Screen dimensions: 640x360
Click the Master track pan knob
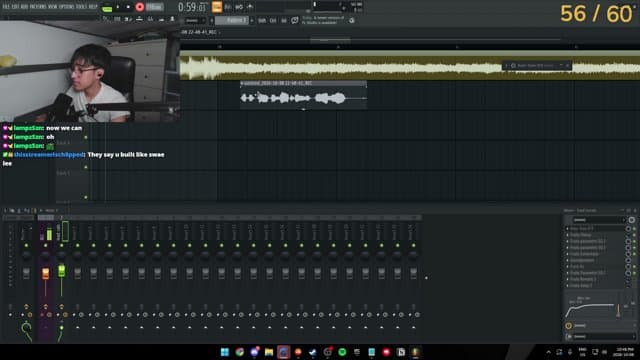(x=26, y=256)
